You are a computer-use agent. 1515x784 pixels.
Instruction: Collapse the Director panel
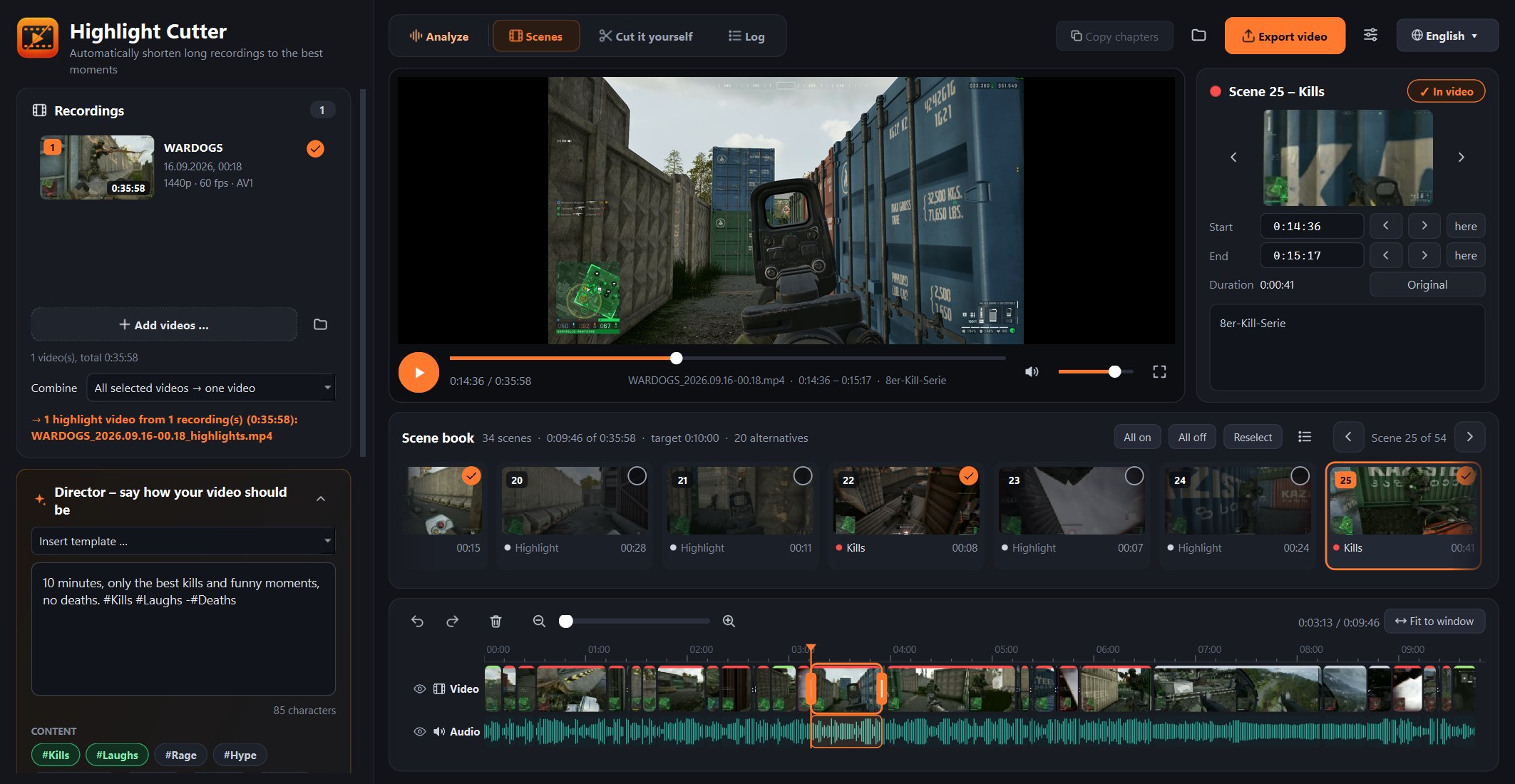(321, 499)
